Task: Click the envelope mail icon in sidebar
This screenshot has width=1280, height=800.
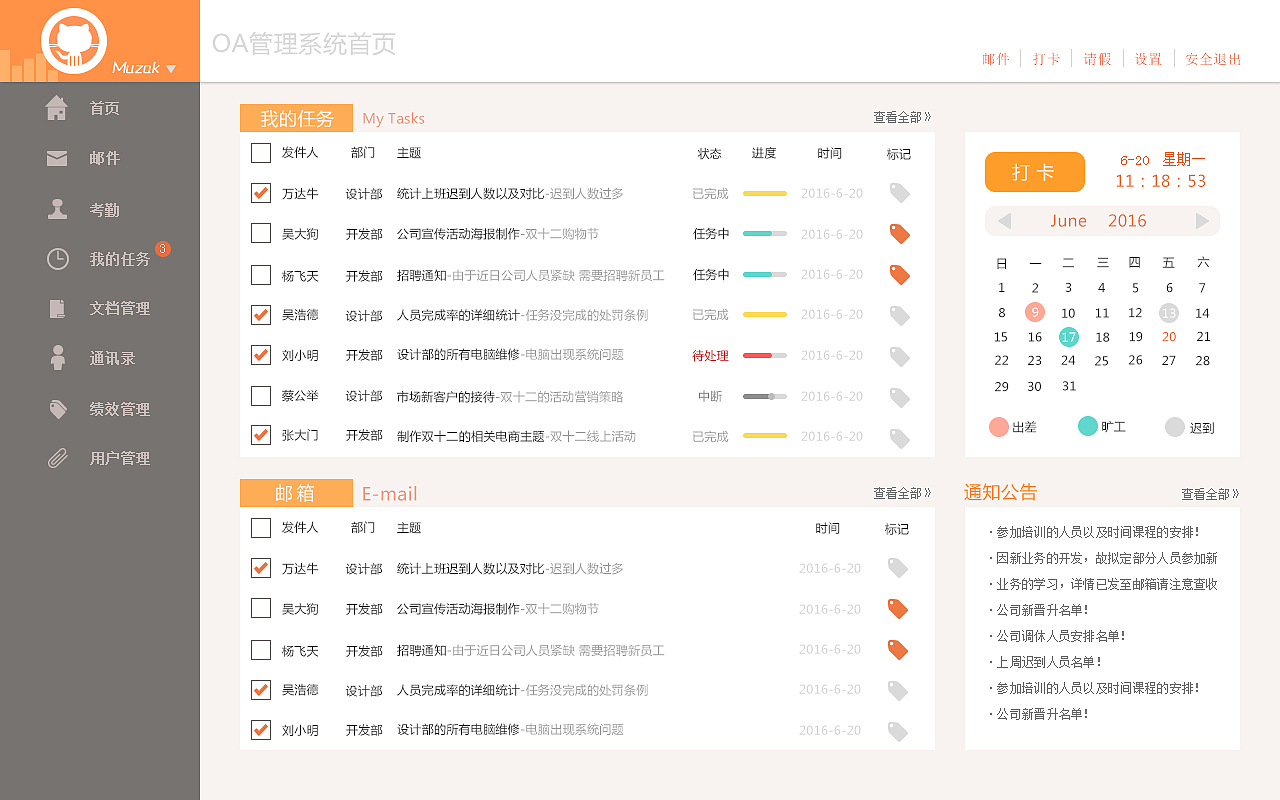Action: click(57, 158)
